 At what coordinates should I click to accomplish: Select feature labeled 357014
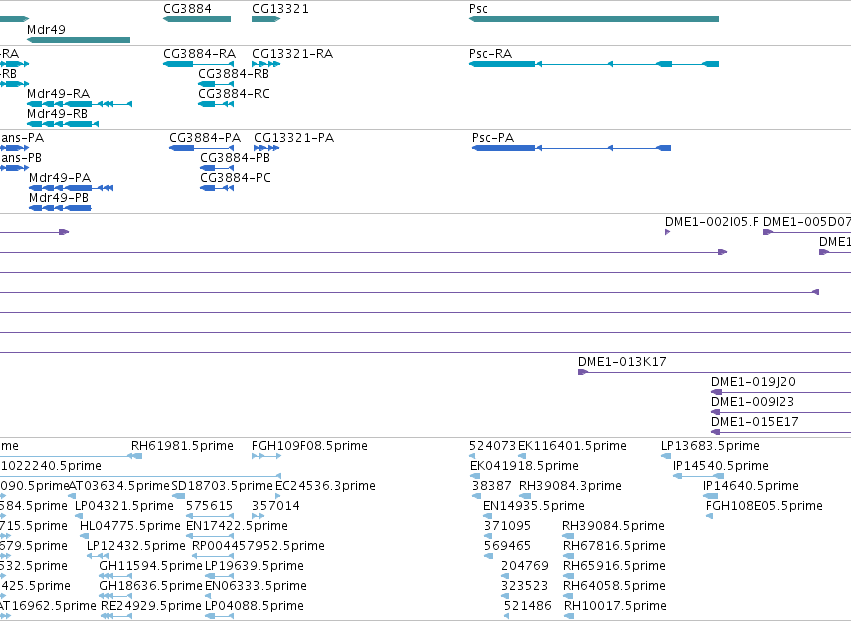[x=276, y=506]
